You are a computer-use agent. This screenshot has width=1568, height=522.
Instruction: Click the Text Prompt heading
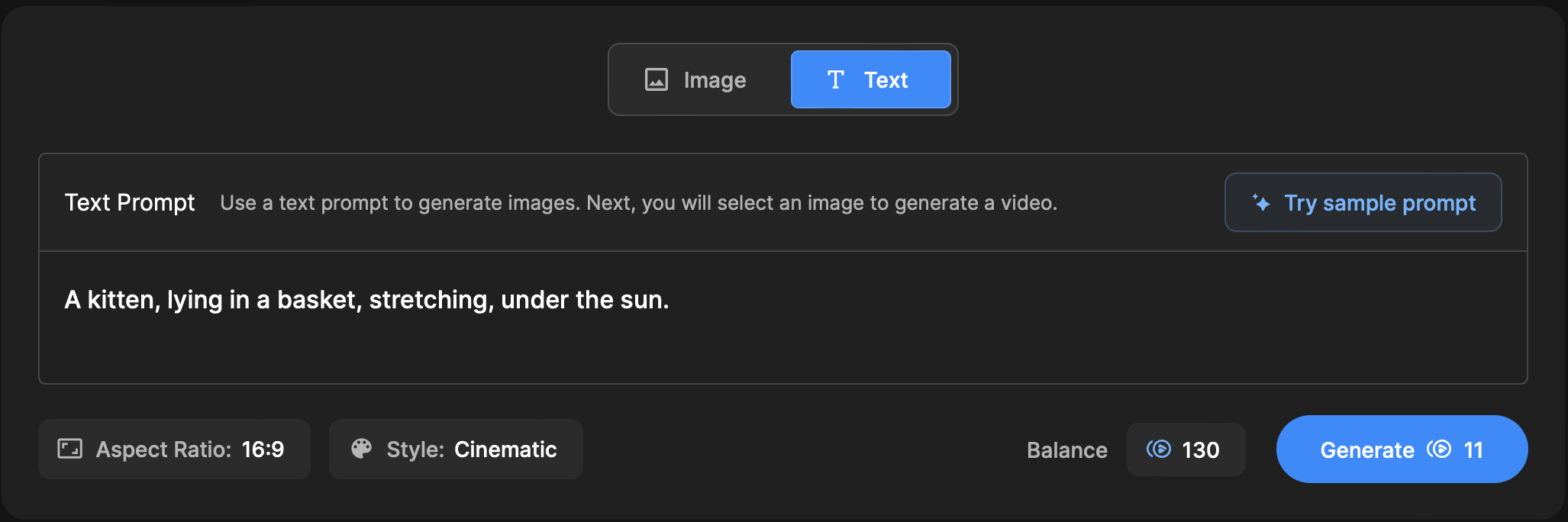pos(130,203)
